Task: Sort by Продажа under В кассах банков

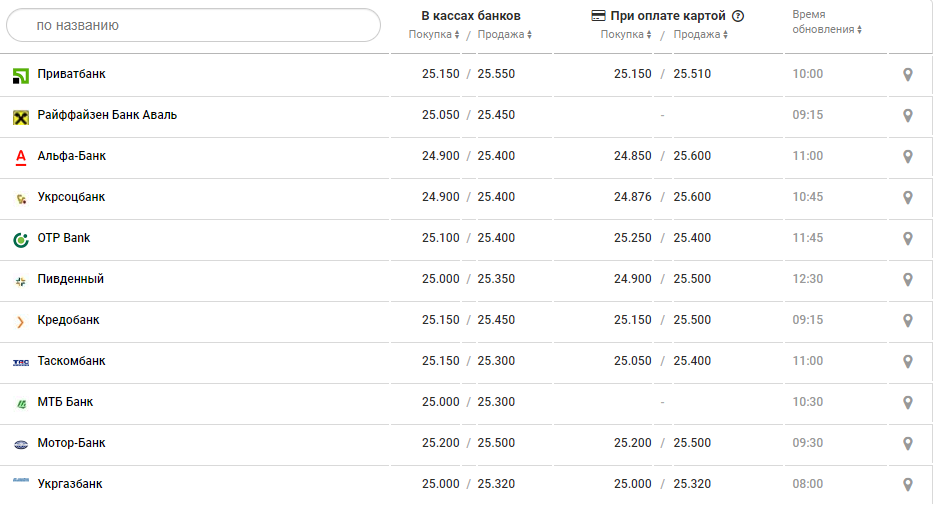Action: (504, 35)
